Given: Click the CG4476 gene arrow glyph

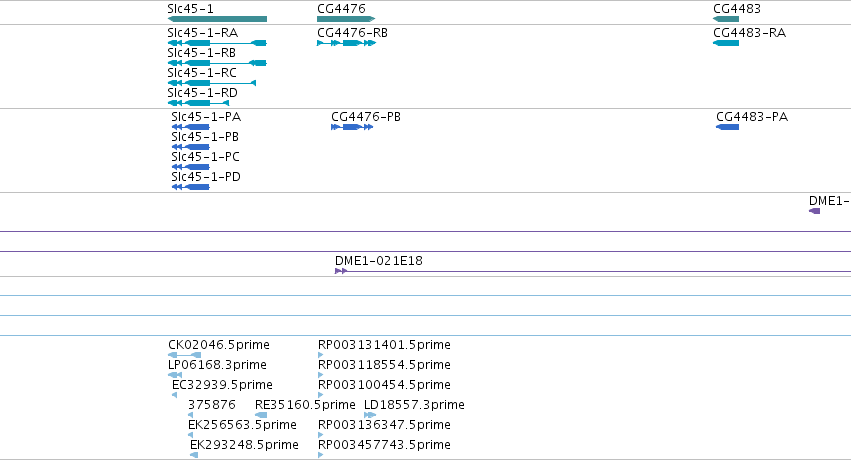Looking at the screenshot, I should [x=346, y=19].
